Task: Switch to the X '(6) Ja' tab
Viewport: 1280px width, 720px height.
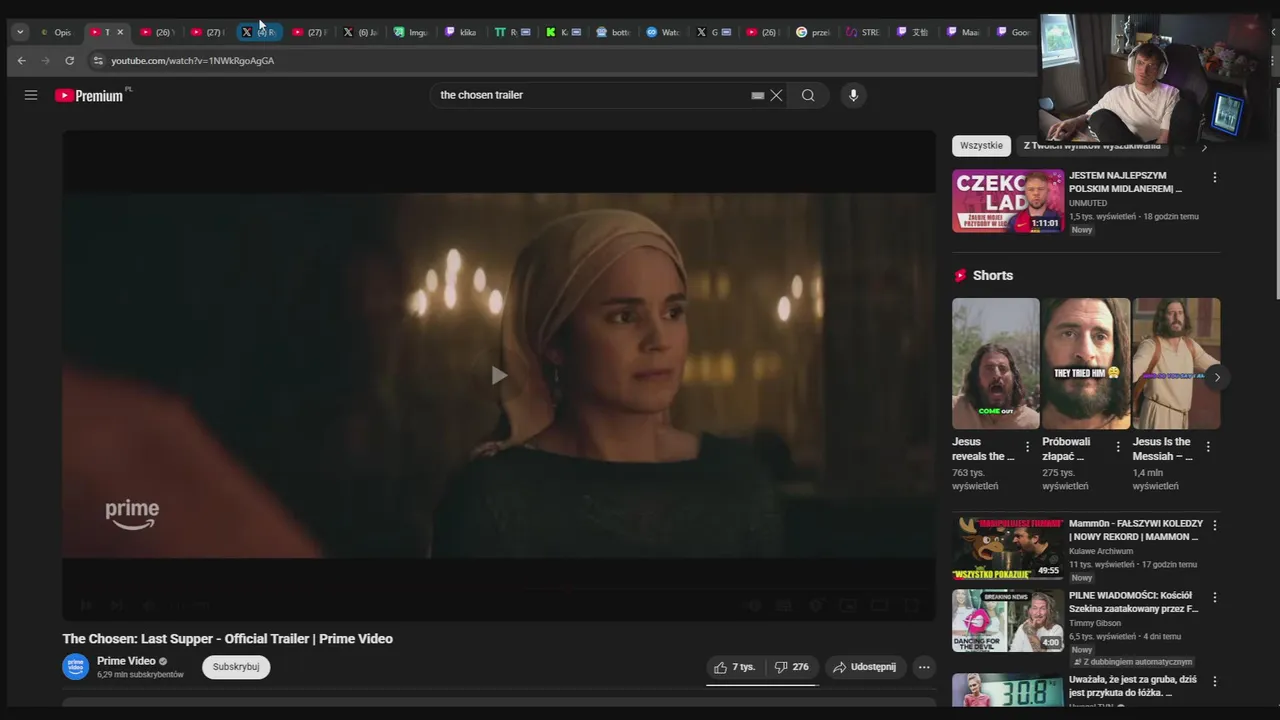Action: click(361, 32)
